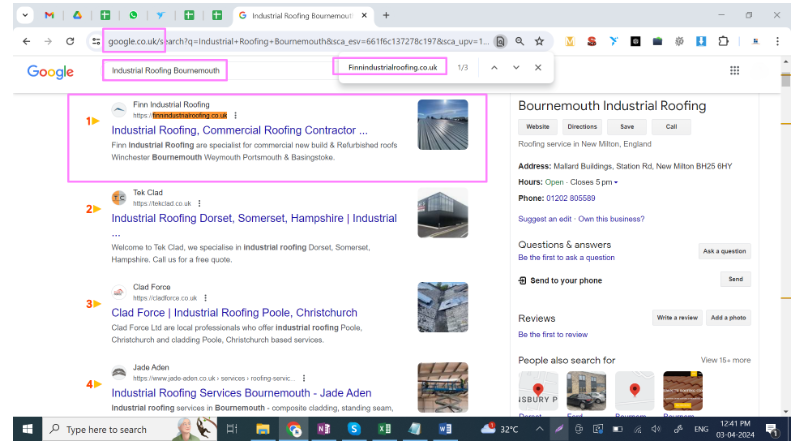This screenshot has height=443, width=796.
Task: Click the Clad Force result thumbnail
Action: (443, 307)
